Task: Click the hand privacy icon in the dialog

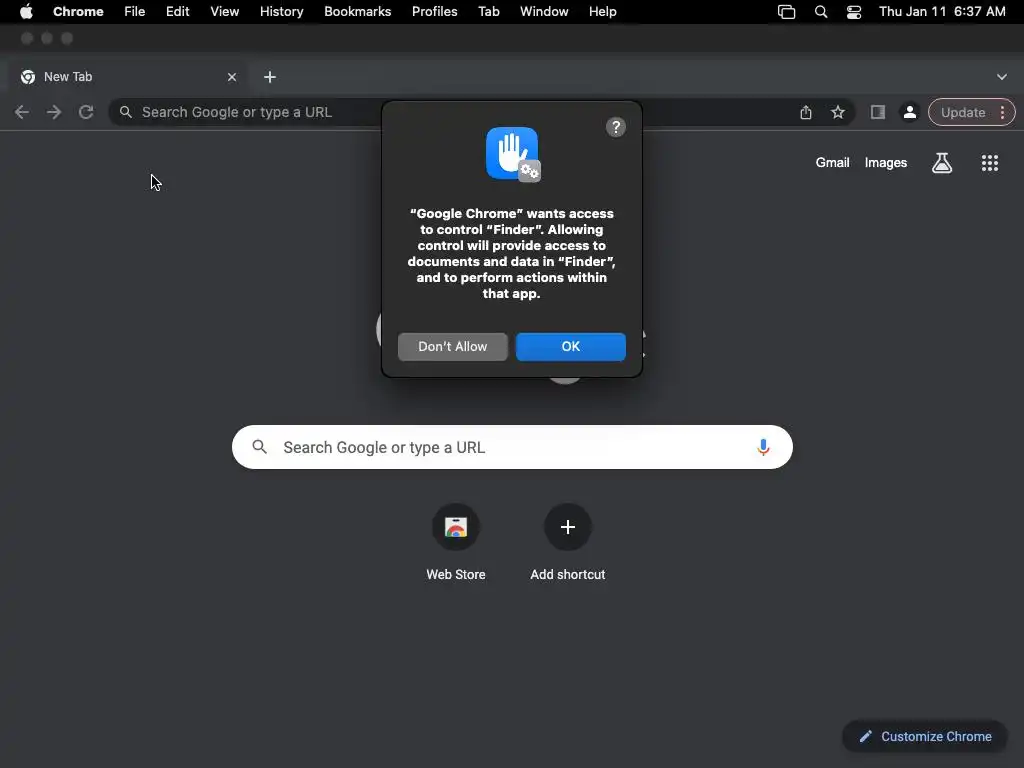Action: (x=513, y=154)
